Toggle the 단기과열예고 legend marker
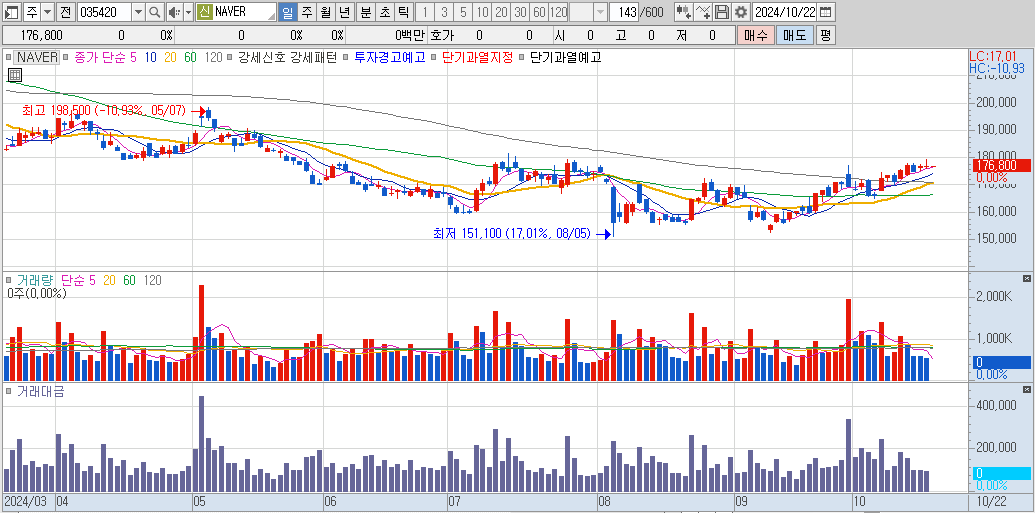This screenshot has height=513, width=1035. click(523, 57)
